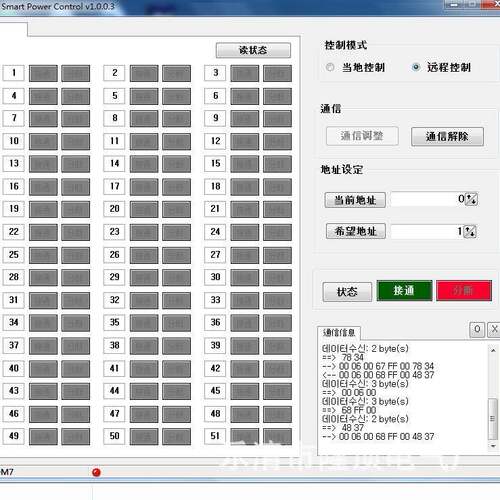This screenshot has width=500, height=500.
Task: Click the left gray button beside channel 30
Action: coord(245,278)
